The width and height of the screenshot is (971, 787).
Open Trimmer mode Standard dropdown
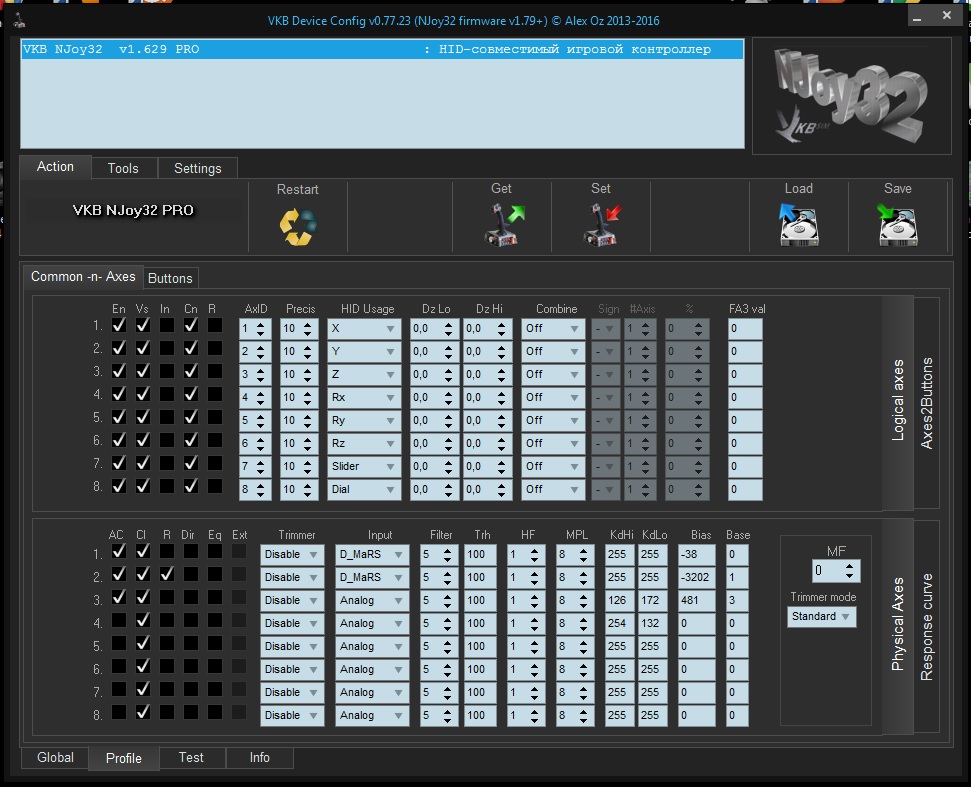tap(822, 617)
